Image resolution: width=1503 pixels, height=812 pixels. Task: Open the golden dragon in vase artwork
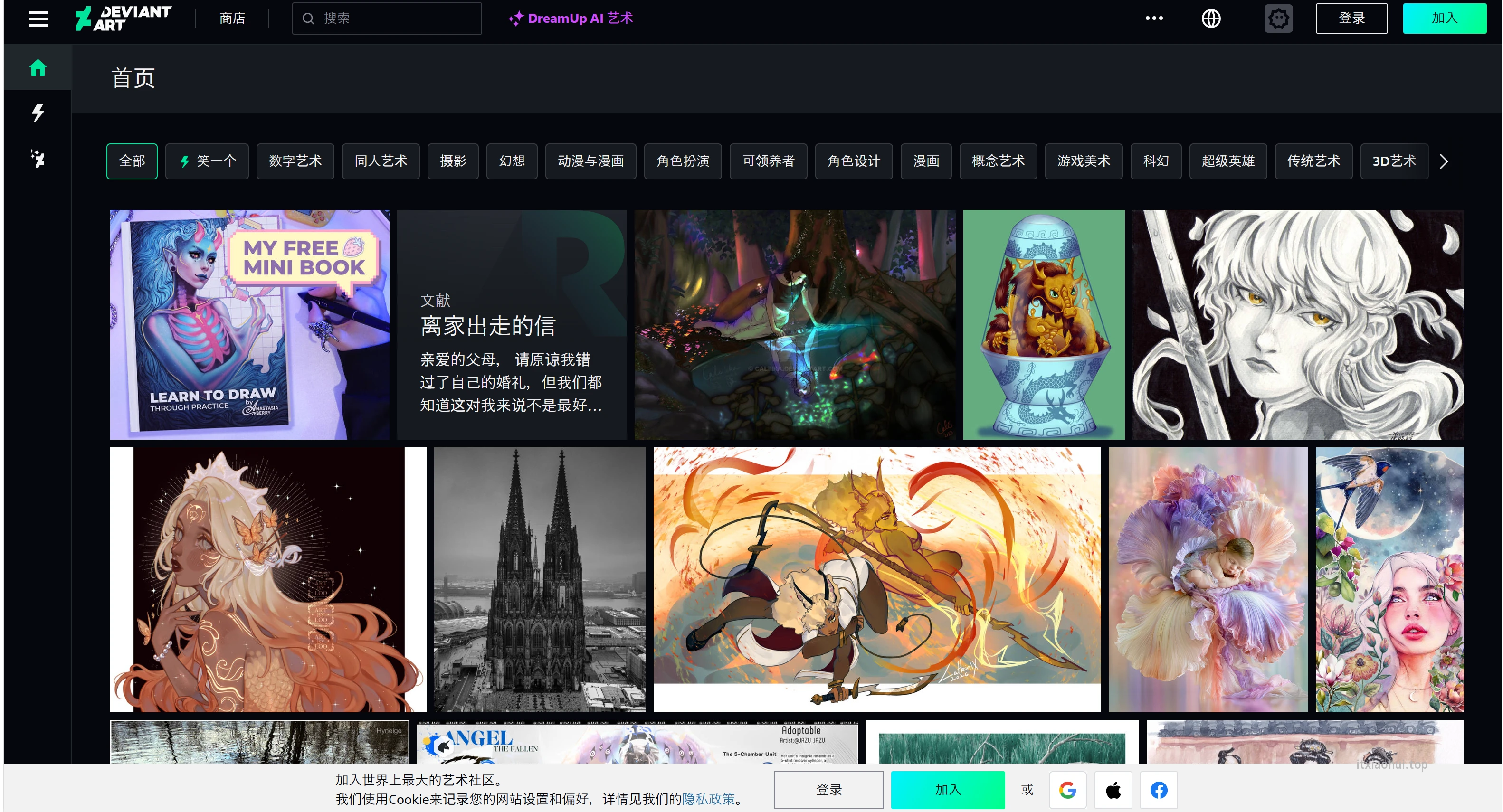[1043, 324]
